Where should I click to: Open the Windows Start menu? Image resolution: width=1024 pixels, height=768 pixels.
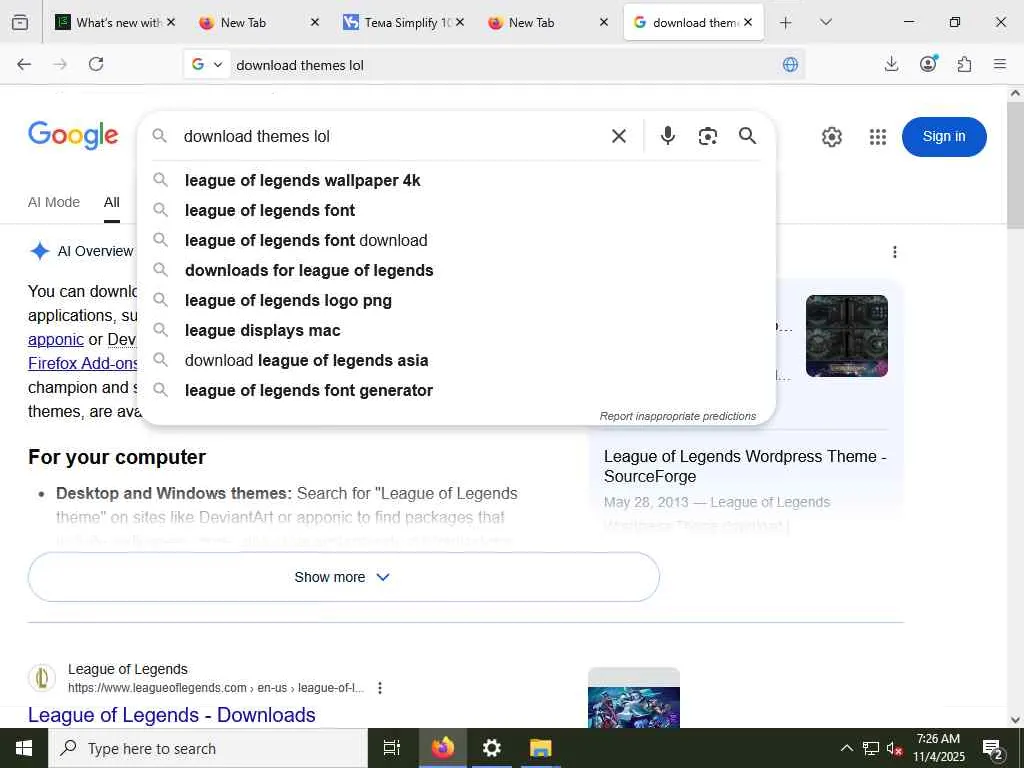(24, 748)
